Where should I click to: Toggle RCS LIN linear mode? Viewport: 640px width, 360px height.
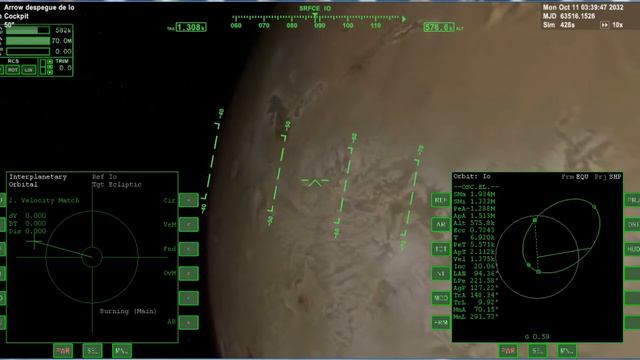pos(28,70)
